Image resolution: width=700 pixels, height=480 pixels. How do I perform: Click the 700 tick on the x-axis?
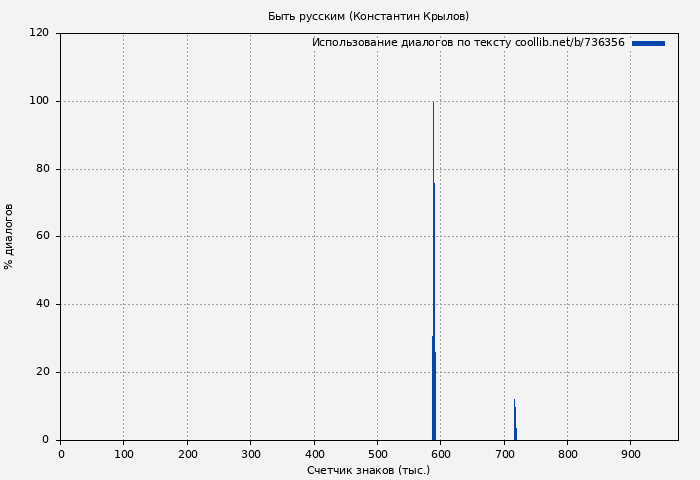coord(504,454)
